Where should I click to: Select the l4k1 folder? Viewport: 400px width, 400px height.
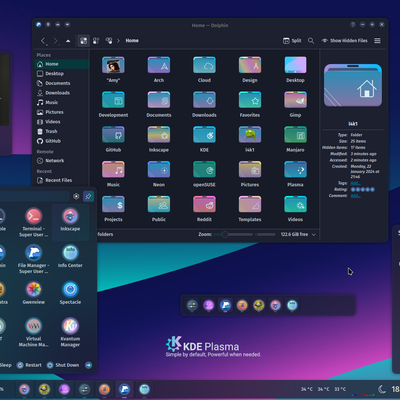pos(250,139)
